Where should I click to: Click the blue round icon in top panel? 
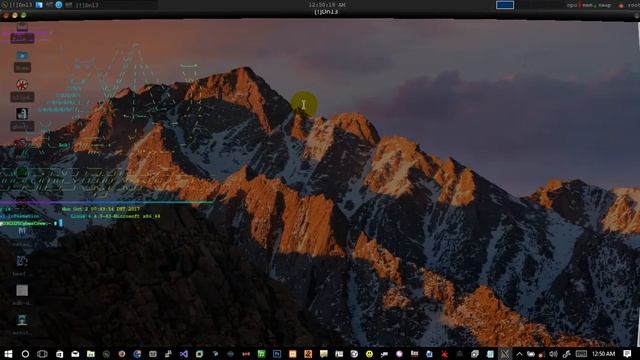tap(59, 5)
